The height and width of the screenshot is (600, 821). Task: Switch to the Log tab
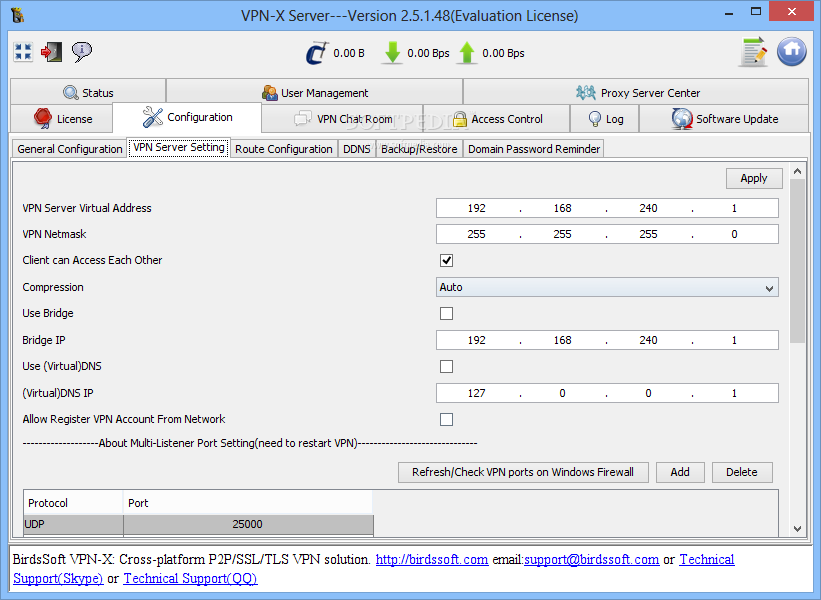(x=605, y=119)
